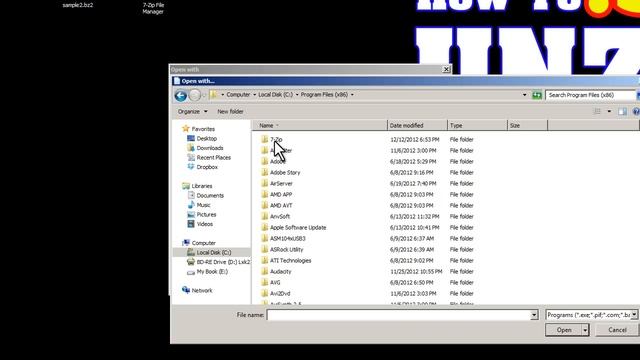640x360 pixels.
Task: Click the 11/25/2012 10:55 PM date for Audacity
Action: pyautogui.click(x=416, y=272)
